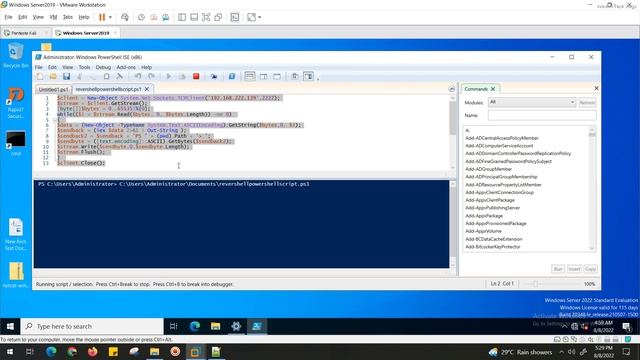The image size is (640, 360).
Task: Click Run button in Commands pane
Action: click(x=558, y=269)
